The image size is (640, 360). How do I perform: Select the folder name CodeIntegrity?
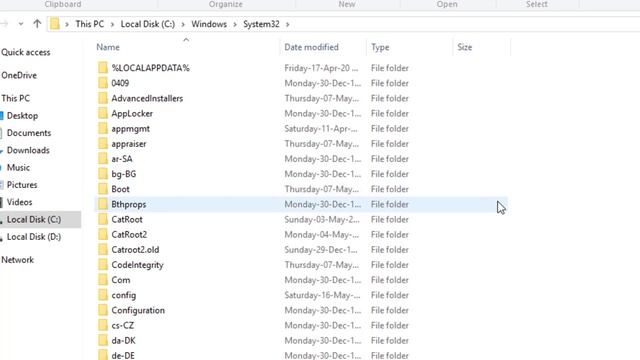pos(137,265)
